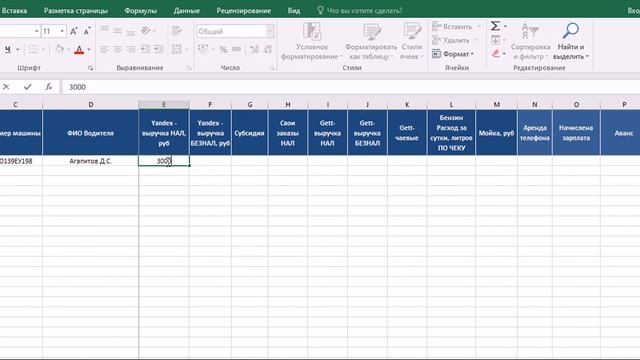Increase decimal places
Image resolution: width=640 pixels, height=360 pixels.
pos(254,50)
